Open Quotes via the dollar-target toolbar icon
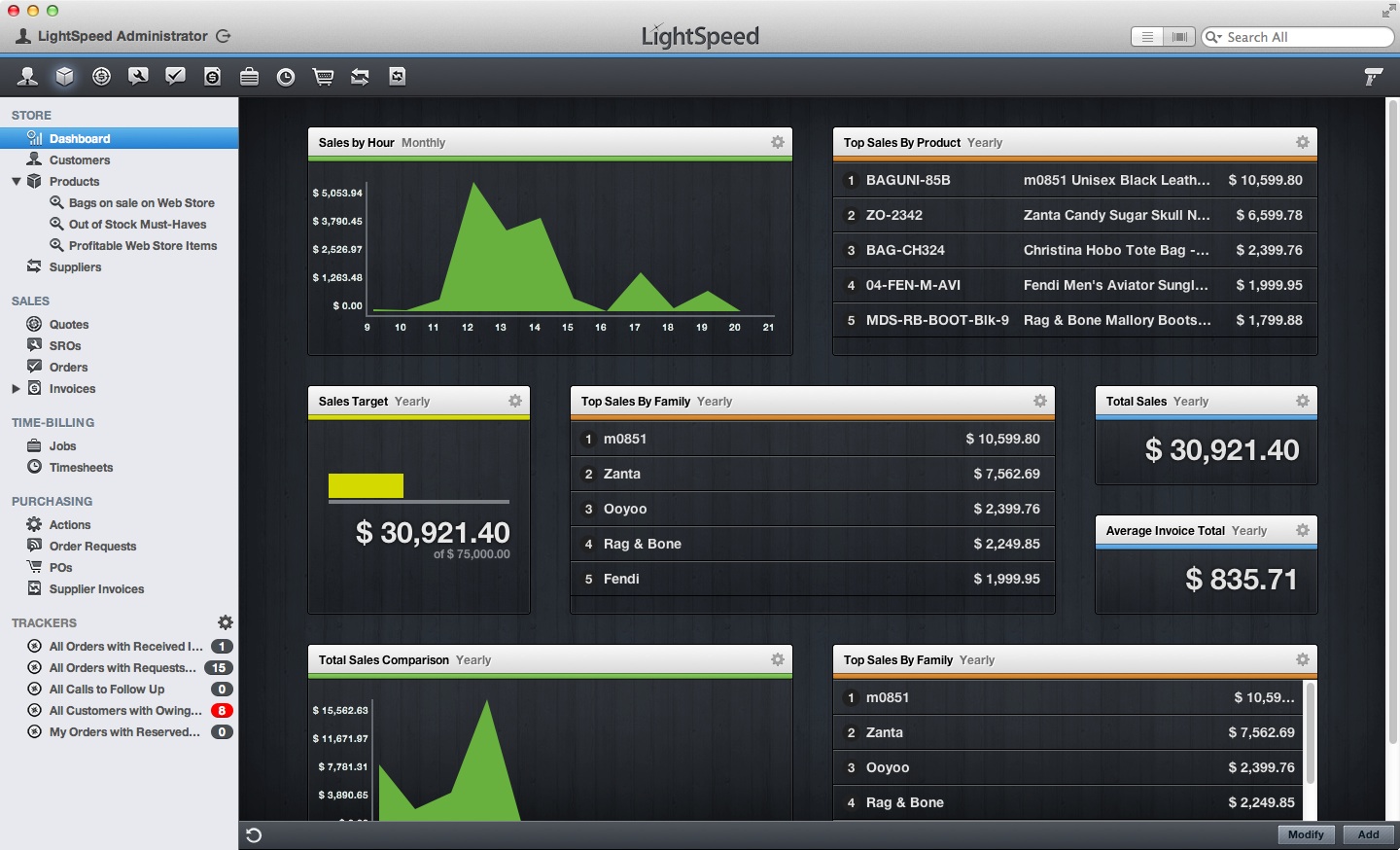 click(x=101, y=77)
